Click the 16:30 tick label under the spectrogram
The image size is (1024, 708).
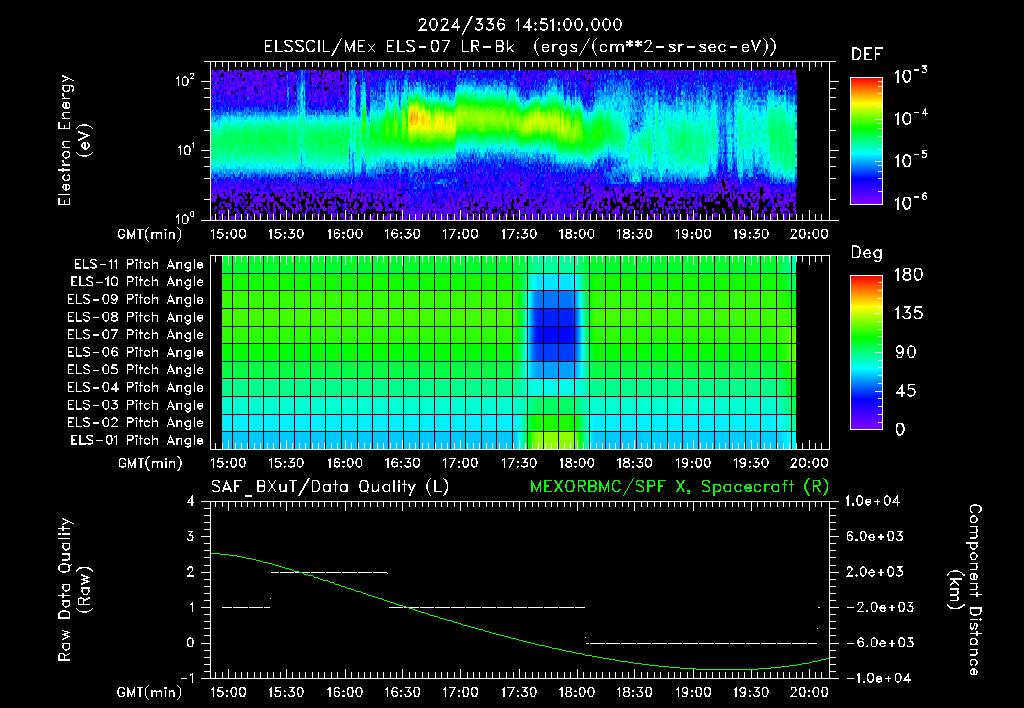(402, 234)
